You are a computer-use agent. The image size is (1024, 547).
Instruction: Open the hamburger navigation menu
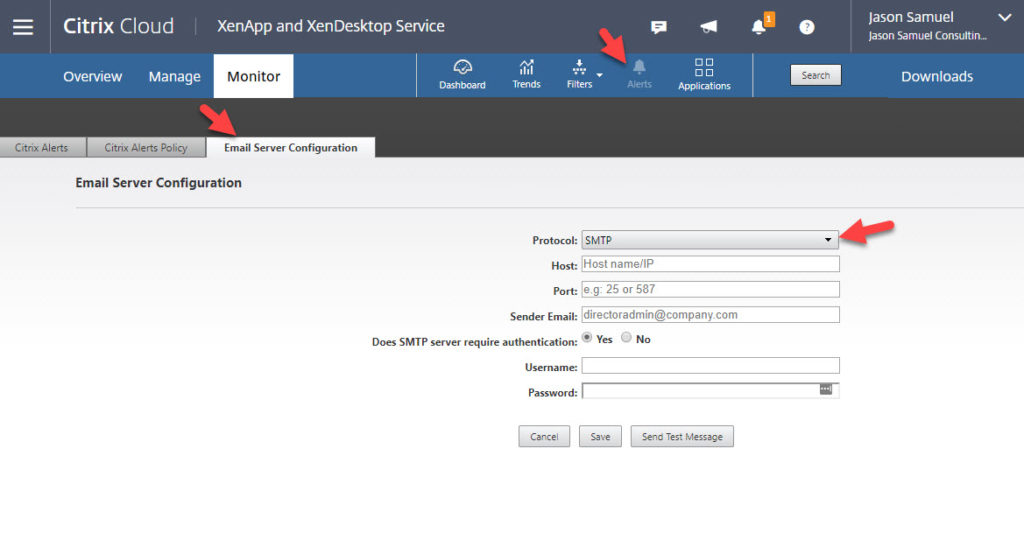(23, 27)
